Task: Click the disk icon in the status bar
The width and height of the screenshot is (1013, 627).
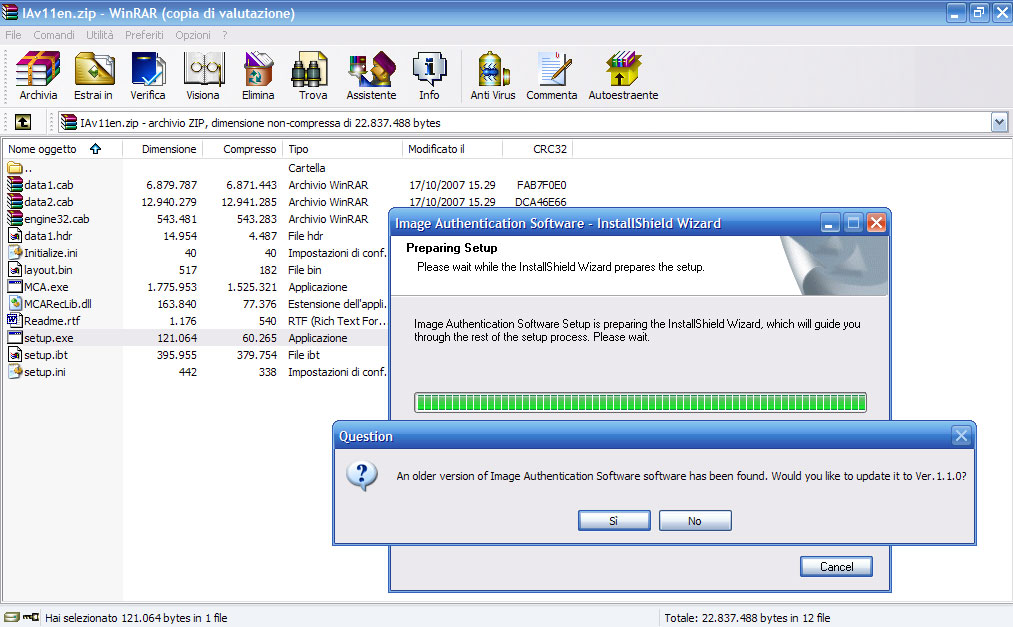Action: (x=12, y=617)
